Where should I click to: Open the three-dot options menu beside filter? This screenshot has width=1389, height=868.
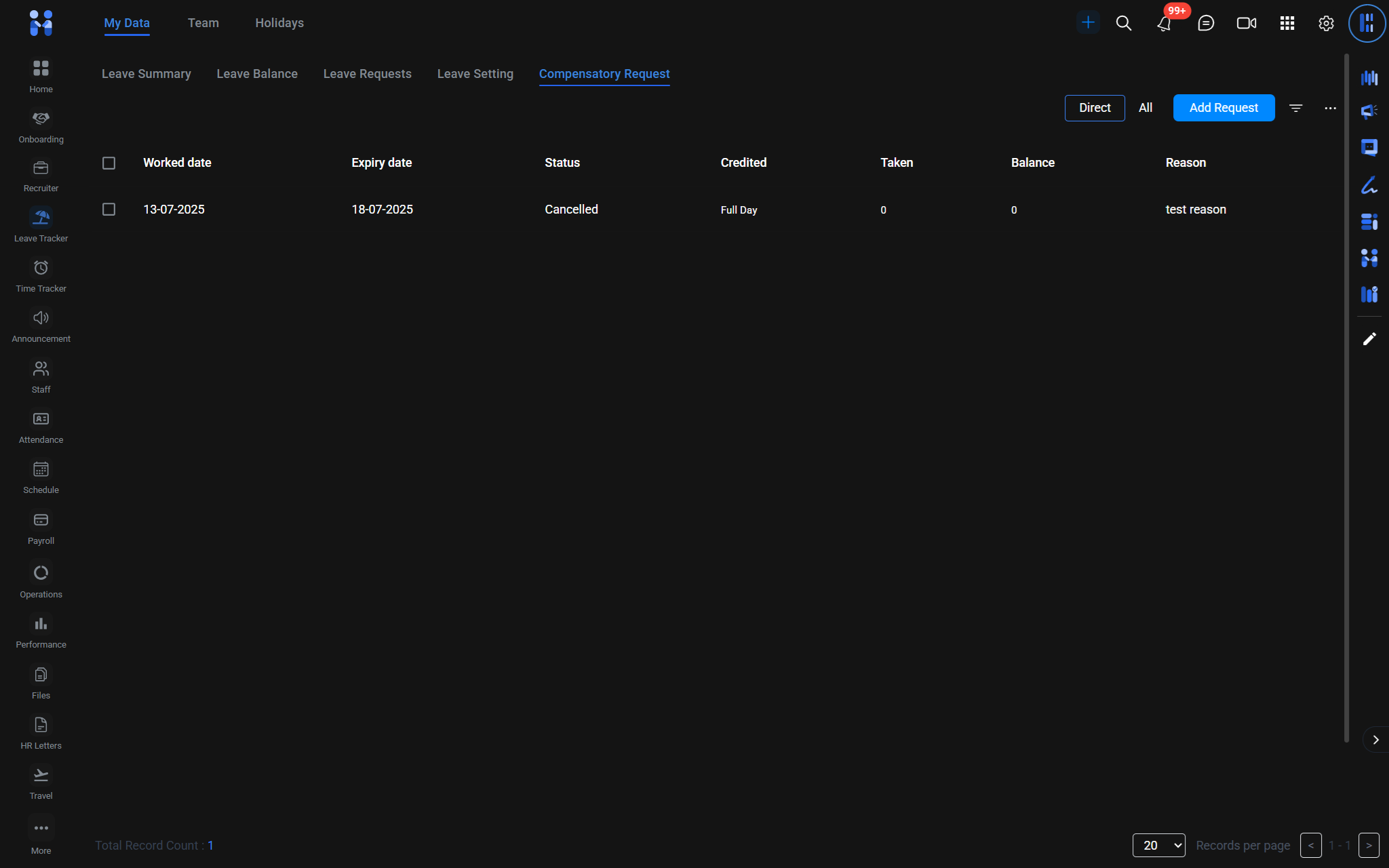pos(1330,108)
